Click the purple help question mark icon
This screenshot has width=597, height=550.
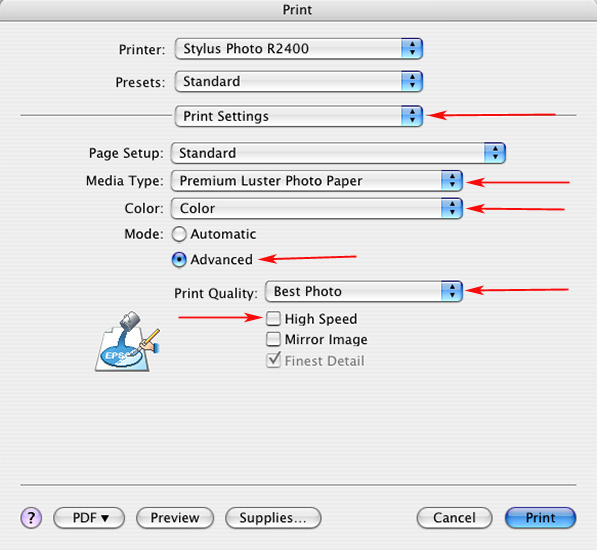[x=31, y=518]
